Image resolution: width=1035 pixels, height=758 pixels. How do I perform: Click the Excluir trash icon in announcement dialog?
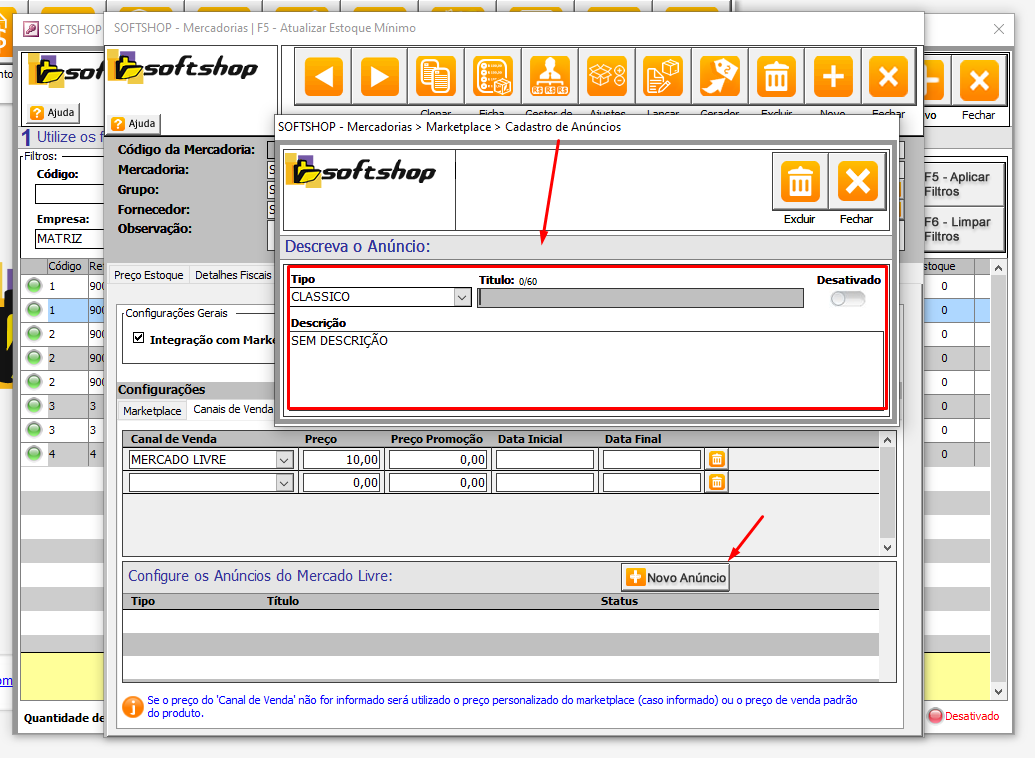(800, 183)
